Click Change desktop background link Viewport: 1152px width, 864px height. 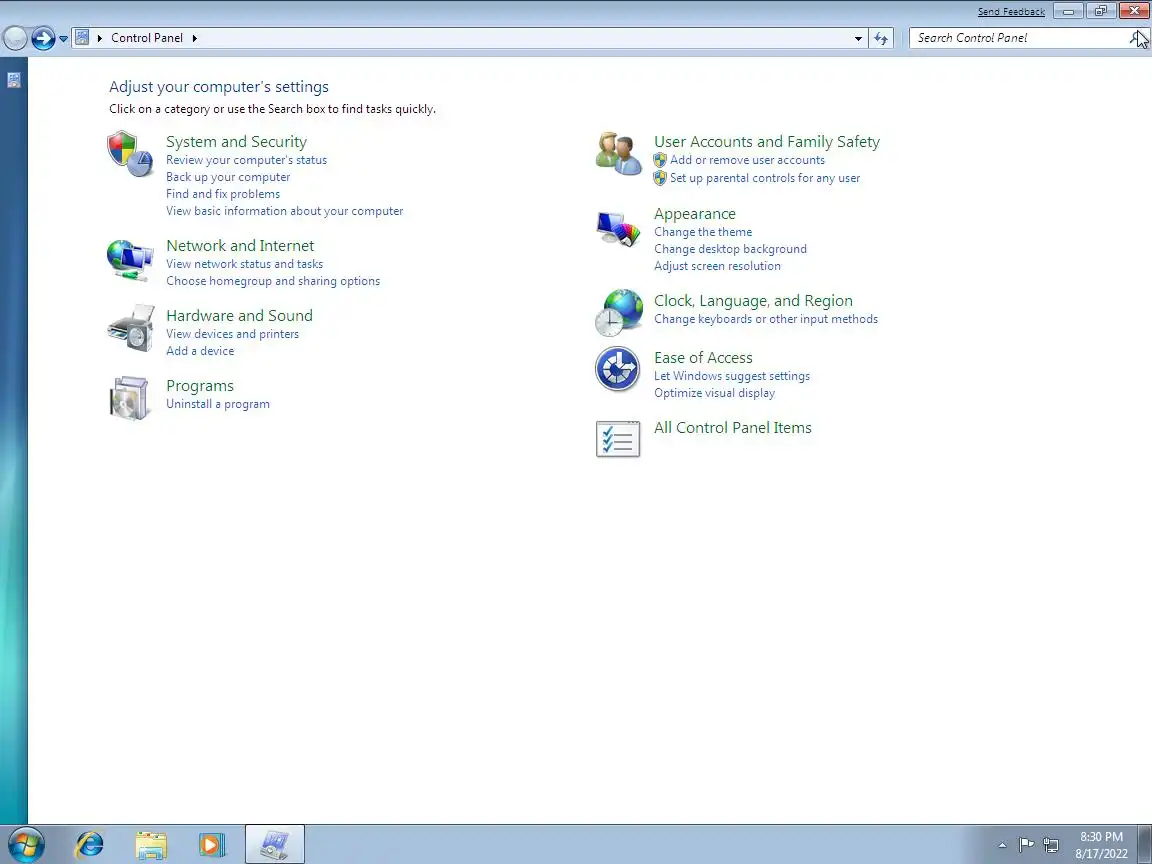click(x=731, y=249)
